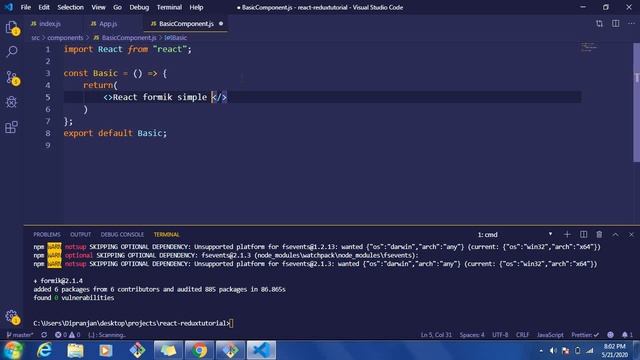
Task: Click terminal prompt input line
Action: [x=133, y=323]
